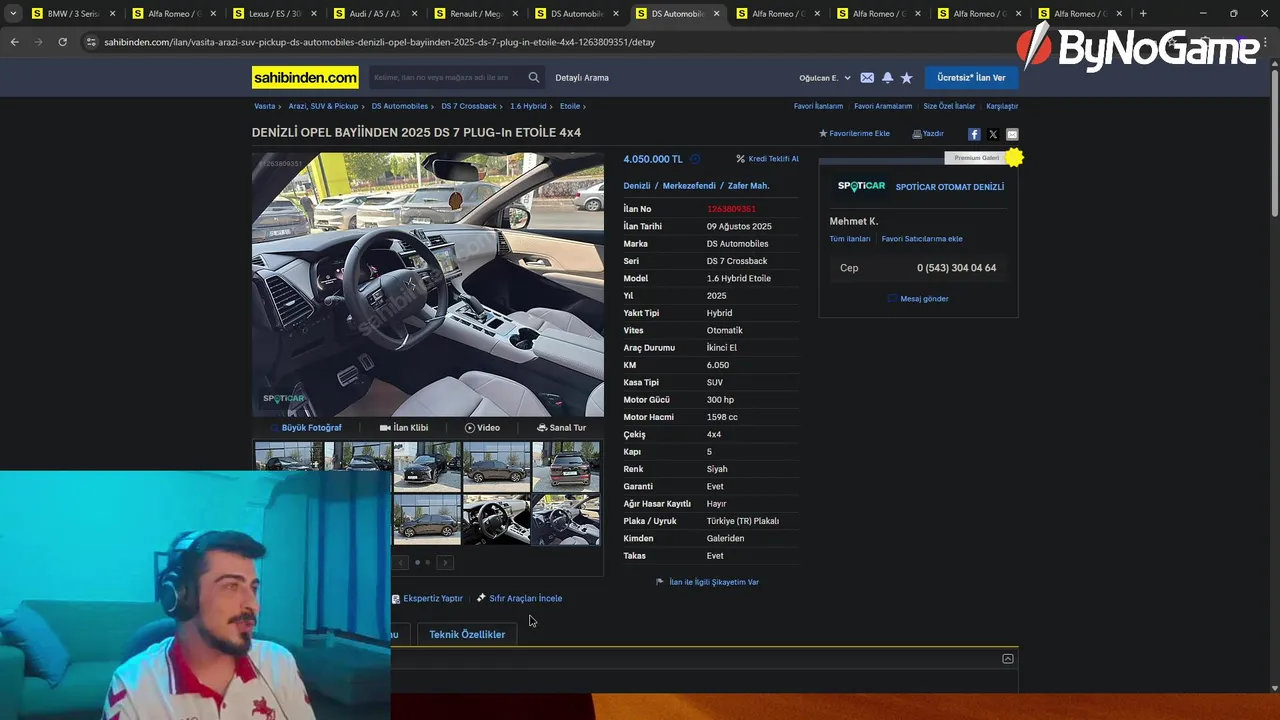Share the listing on X
The height and width of the screenshot is (720, 1280).
pyautogui.click(x=993, y=134)
